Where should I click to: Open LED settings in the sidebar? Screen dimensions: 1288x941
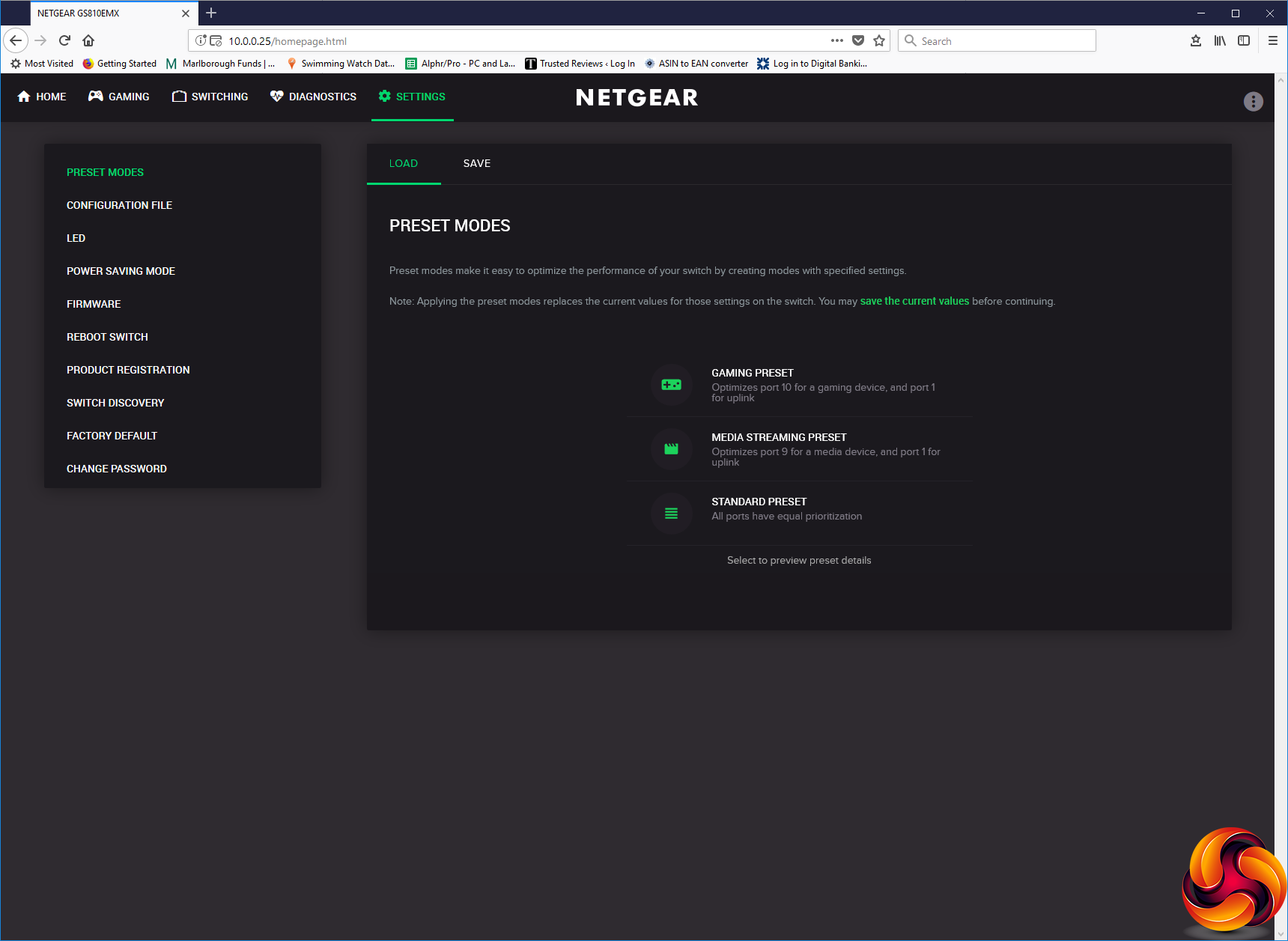pyautogui.click(x=76, y=238)
